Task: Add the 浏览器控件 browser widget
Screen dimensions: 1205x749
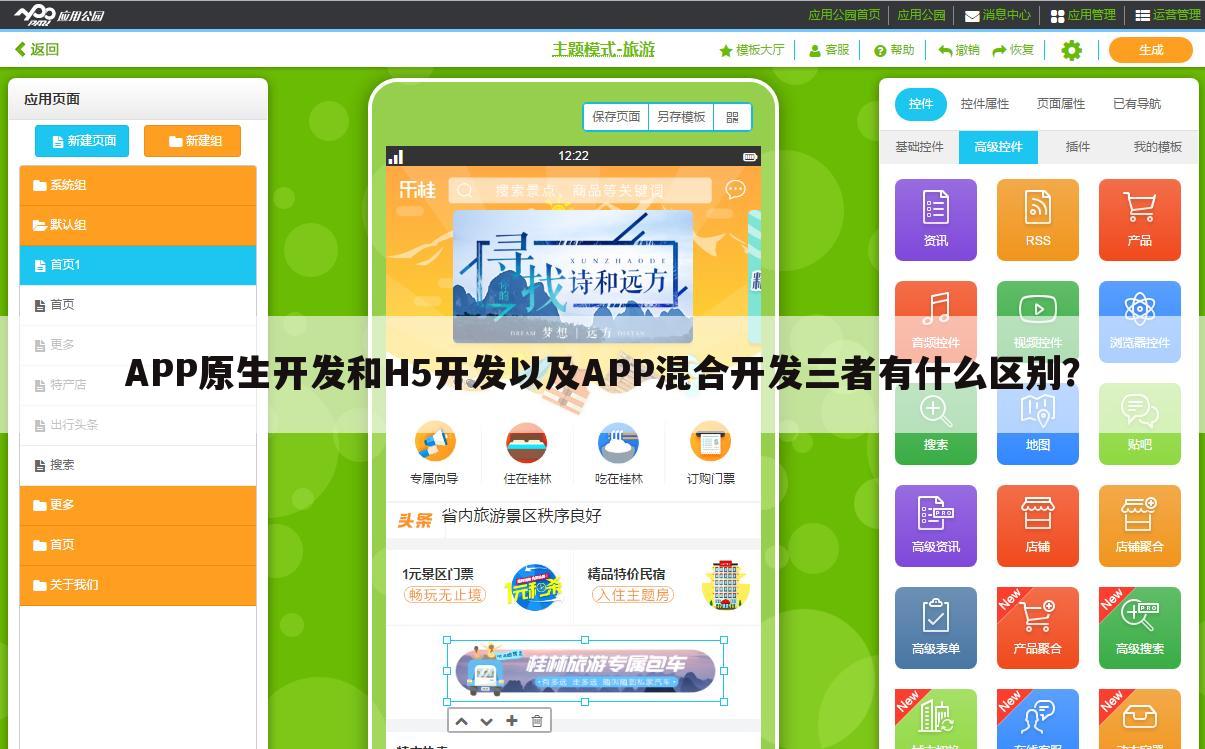Action: 1139,321
